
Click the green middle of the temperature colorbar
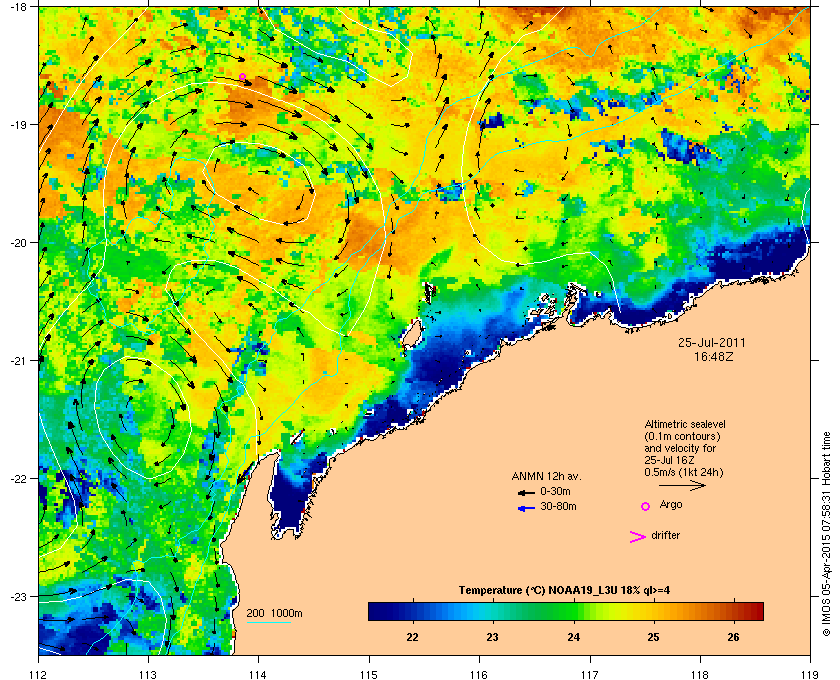coord(566,611)
